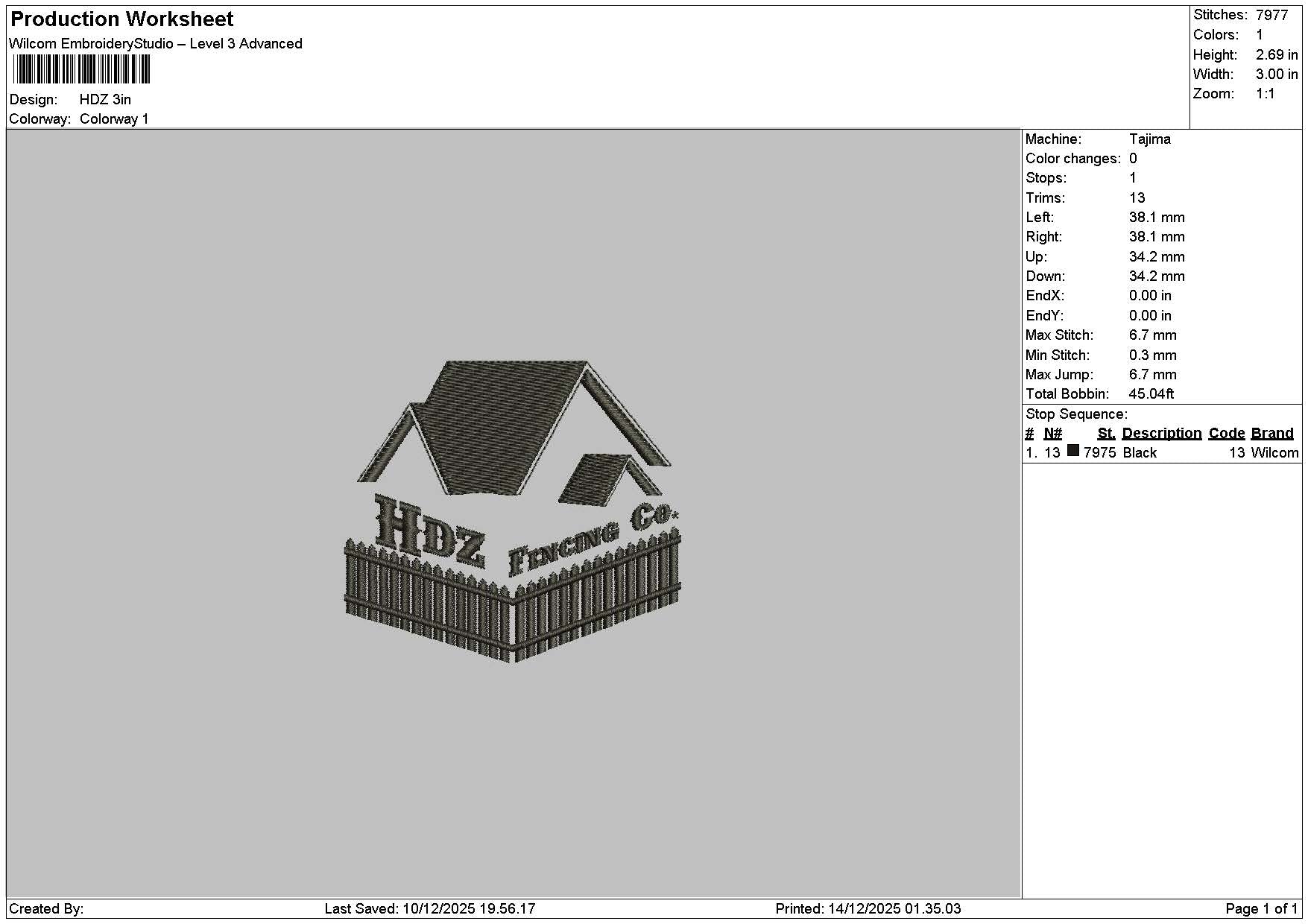The height and width of the screenshot is (924, 1308).
Task: Click the 7975 stitch count in stop row
Action: 1099,453
